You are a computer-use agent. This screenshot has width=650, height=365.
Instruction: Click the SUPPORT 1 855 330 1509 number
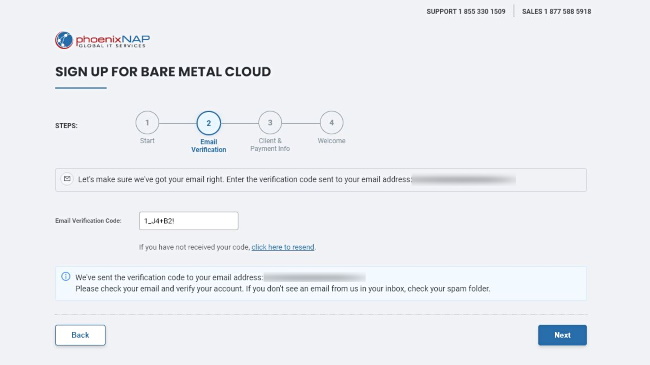click(x=466, y=12)
